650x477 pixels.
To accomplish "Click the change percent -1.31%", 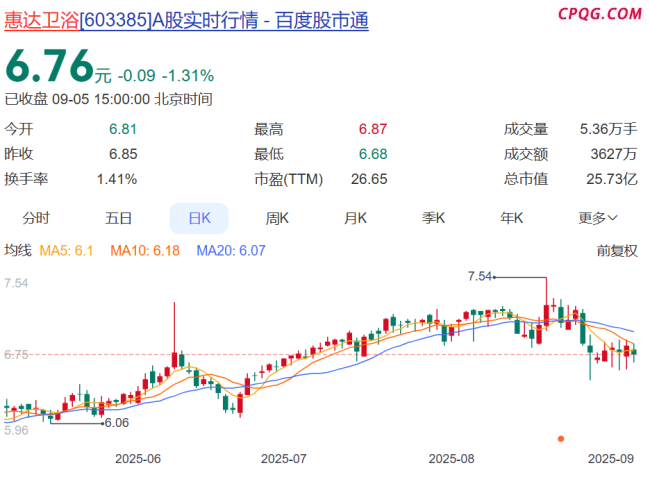I will (188, 76).
